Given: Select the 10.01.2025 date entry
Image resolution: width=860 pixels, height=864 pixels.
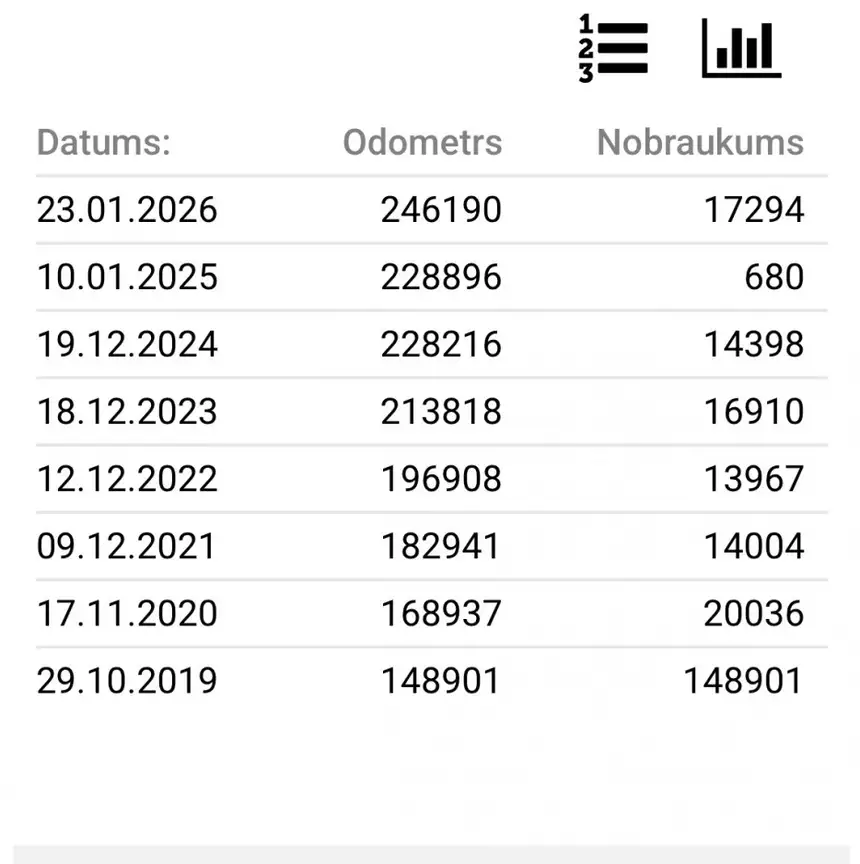Looking at the screenshot, I should click(127, 277).
